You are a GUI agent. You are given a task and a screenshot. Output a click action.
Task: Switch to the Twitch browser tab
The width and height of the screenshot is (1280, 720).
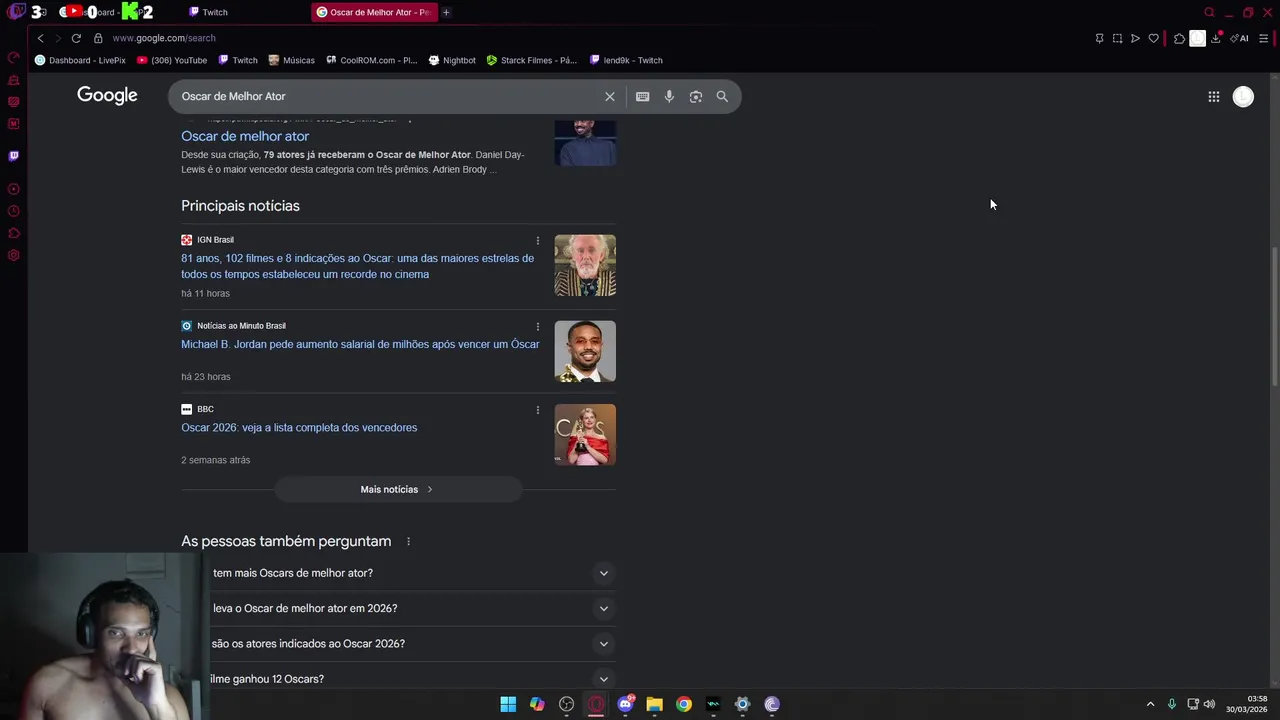209,12
